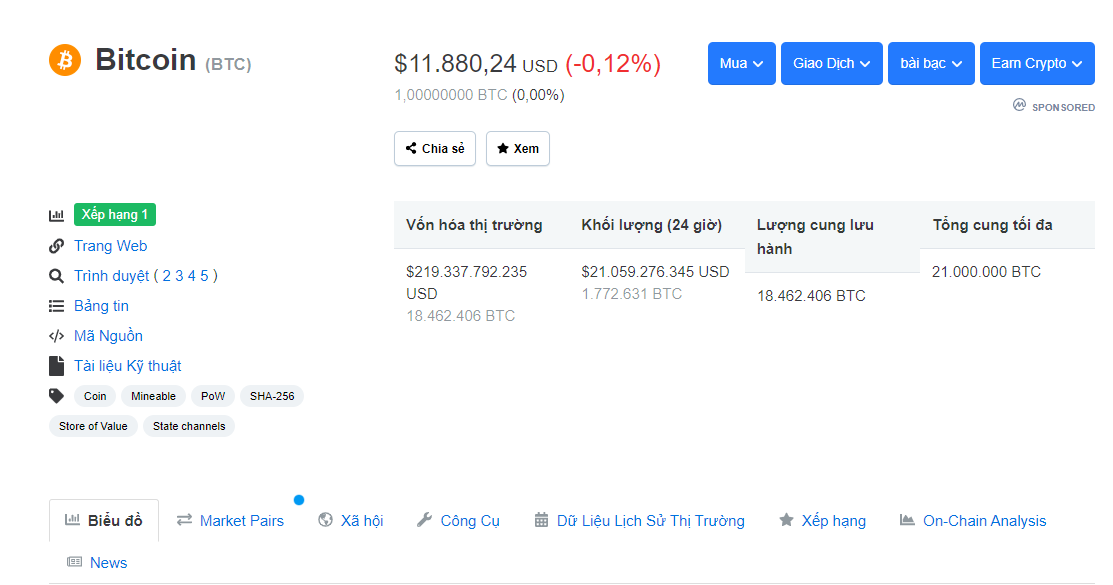Click the tag icon before Coin
Viewport: 1113px width, 585px height.
click(x=56, y=395)
